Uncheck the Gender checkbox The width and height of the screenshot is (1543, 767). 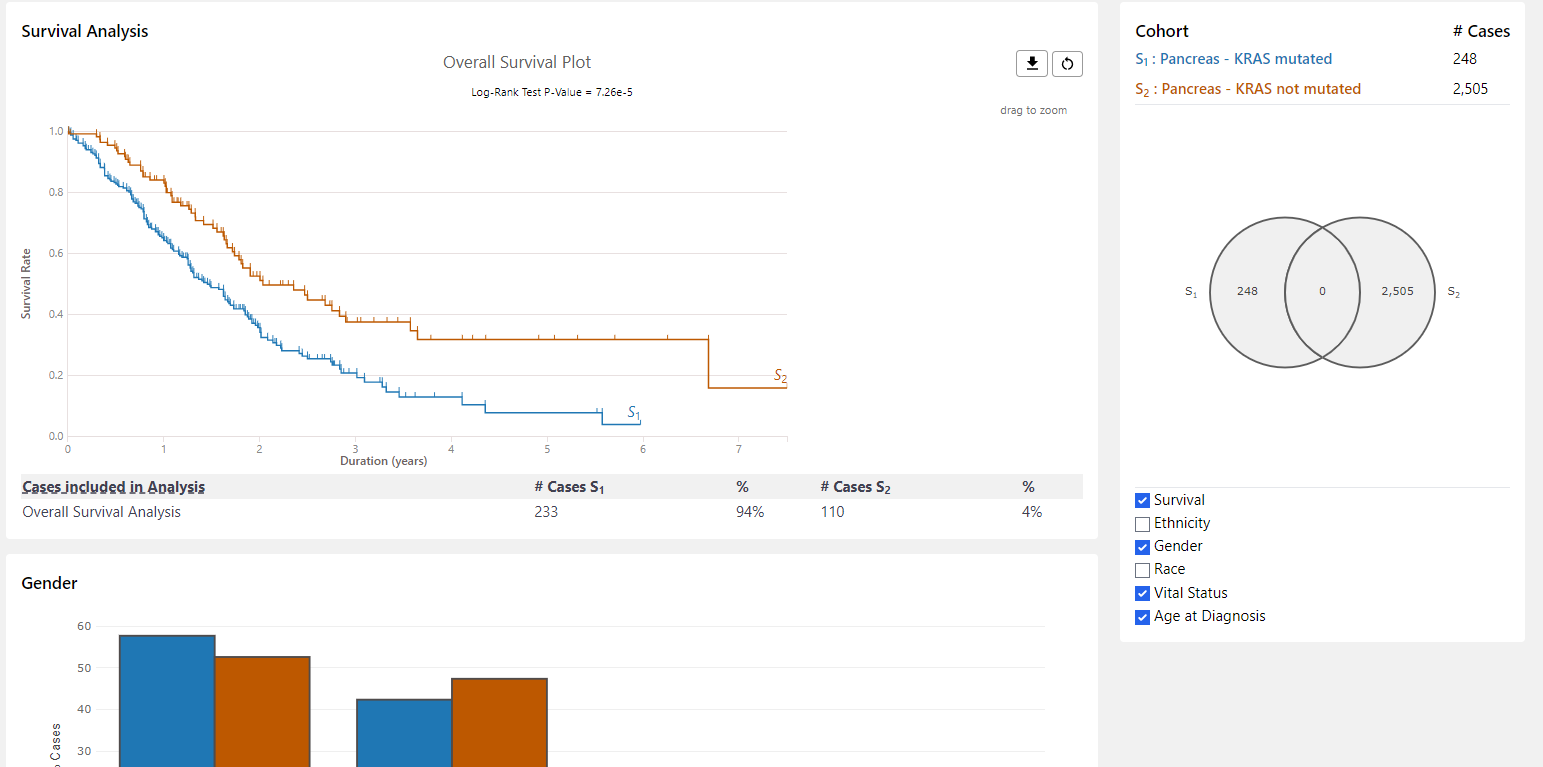[1143, 547]
